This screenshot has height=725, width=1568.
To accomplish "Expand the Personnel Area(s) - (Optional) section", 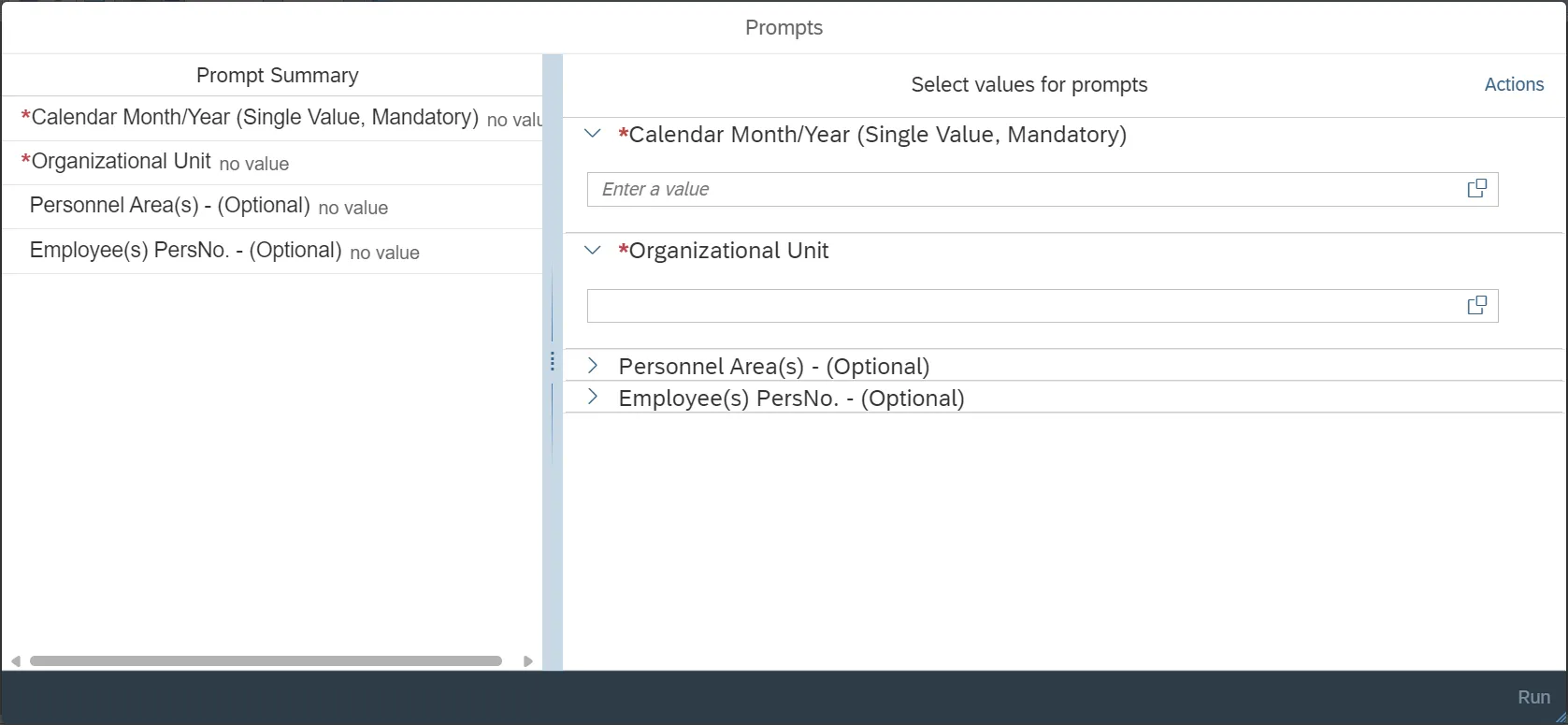I will coord(592,366).
